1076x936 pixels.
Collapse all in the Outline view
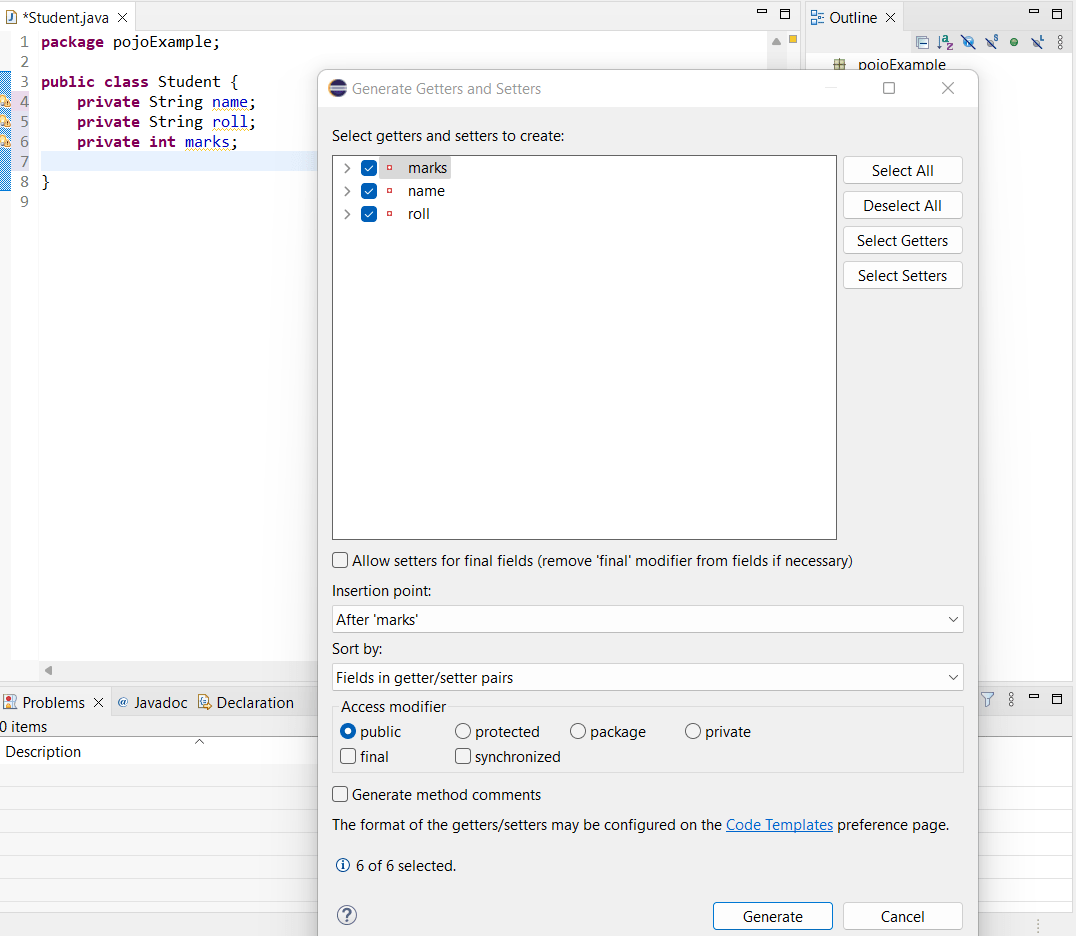[922, 41]
